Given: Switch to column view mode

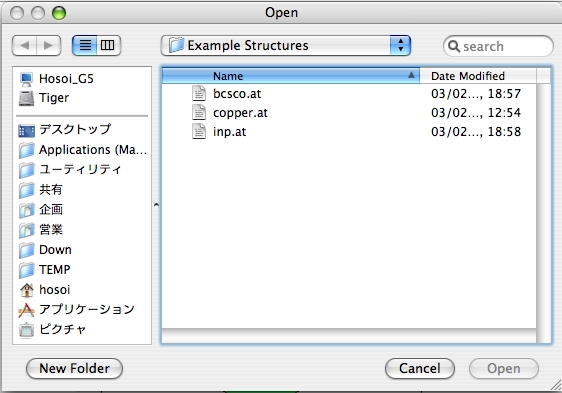Looking at the screenshot, I should coord(108,46).
